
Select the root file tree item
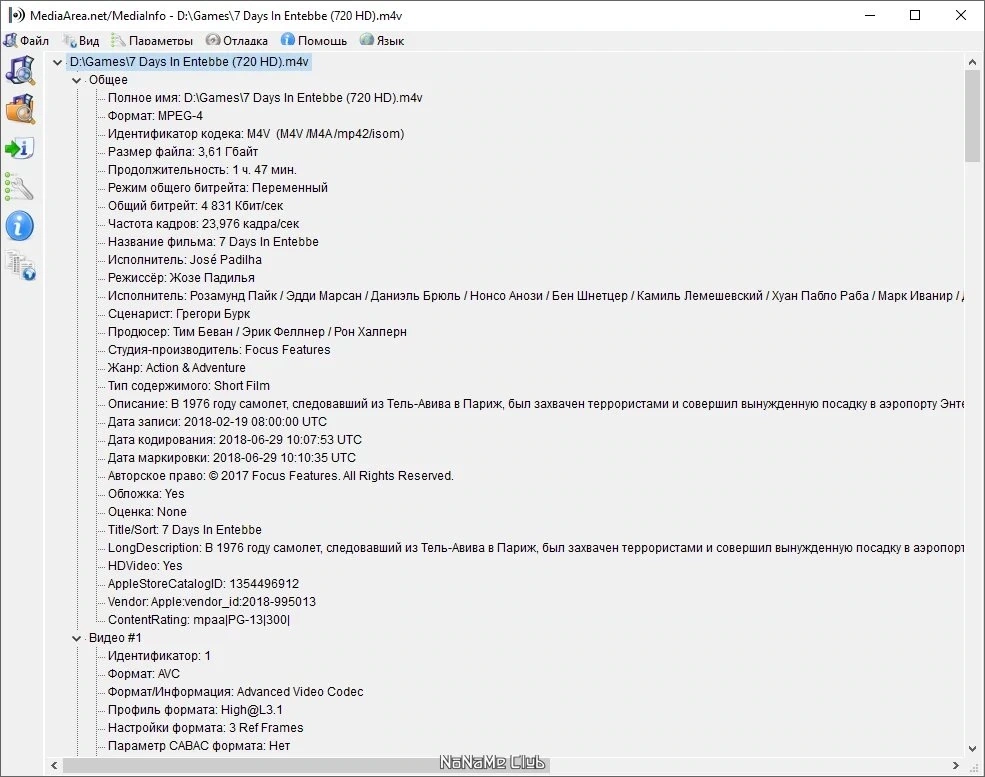point(189,62)
